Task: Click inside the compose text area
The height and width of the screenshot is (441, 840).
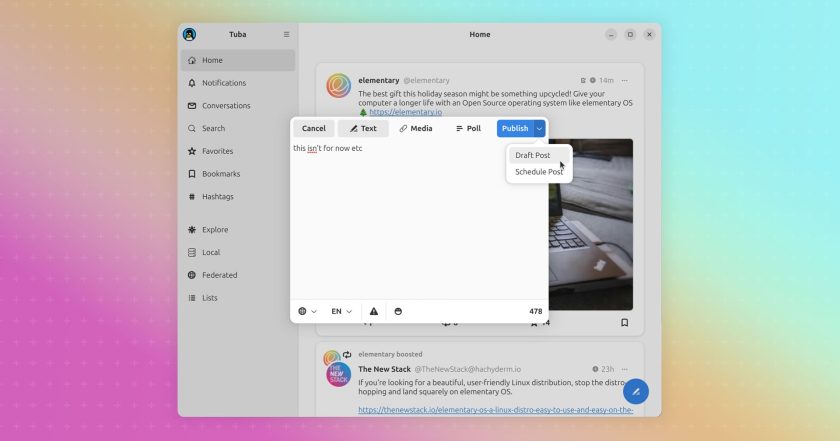Action: (419, 220)
